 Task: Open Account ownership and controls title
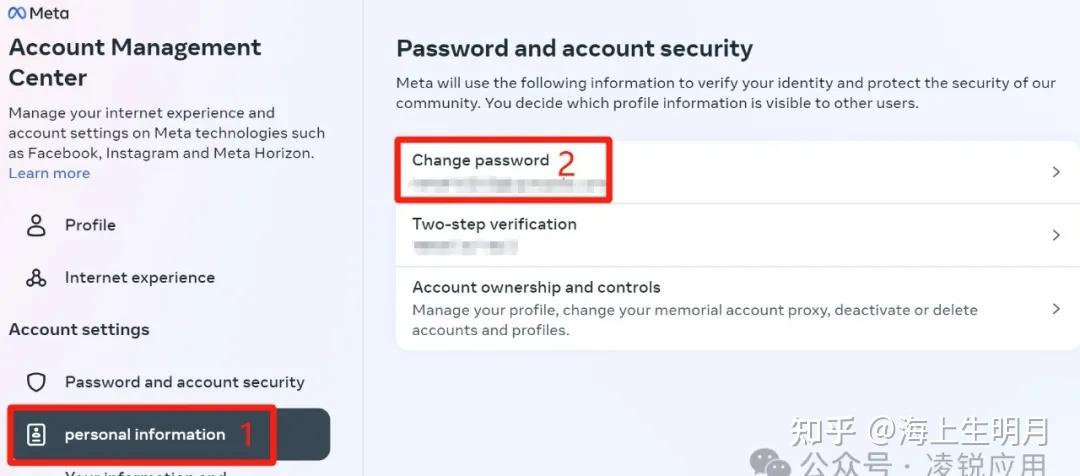point(536,287)
